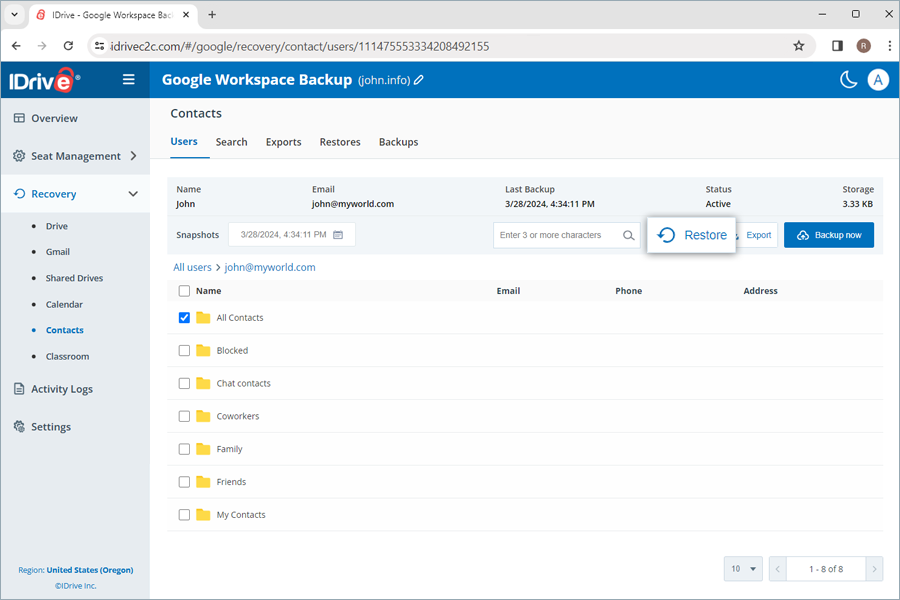Click the Restore button

pyautogui.click(x=691, y=234)
